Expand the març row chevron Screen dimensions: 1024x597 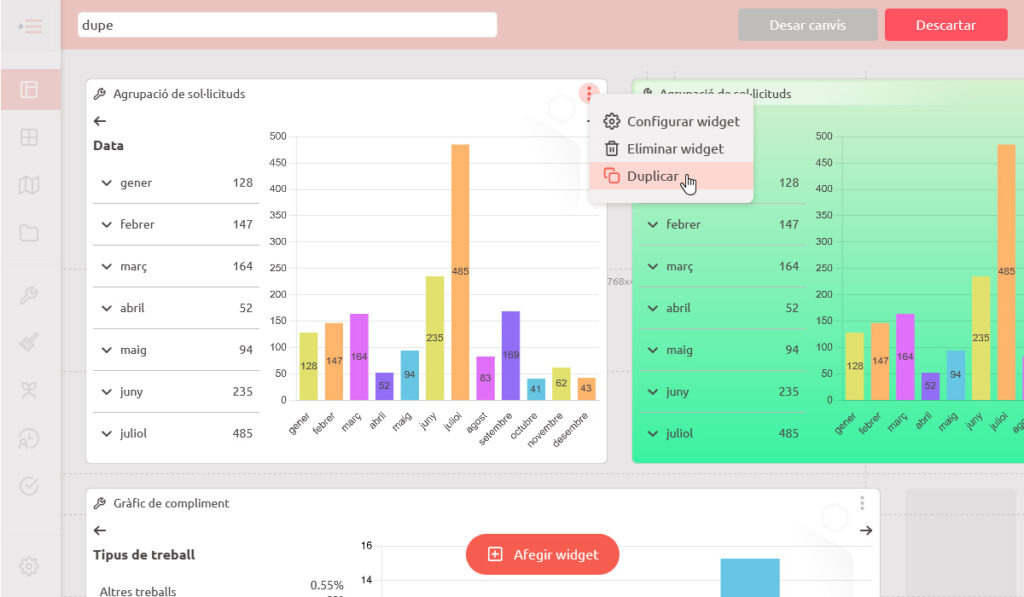click(106, 266)
